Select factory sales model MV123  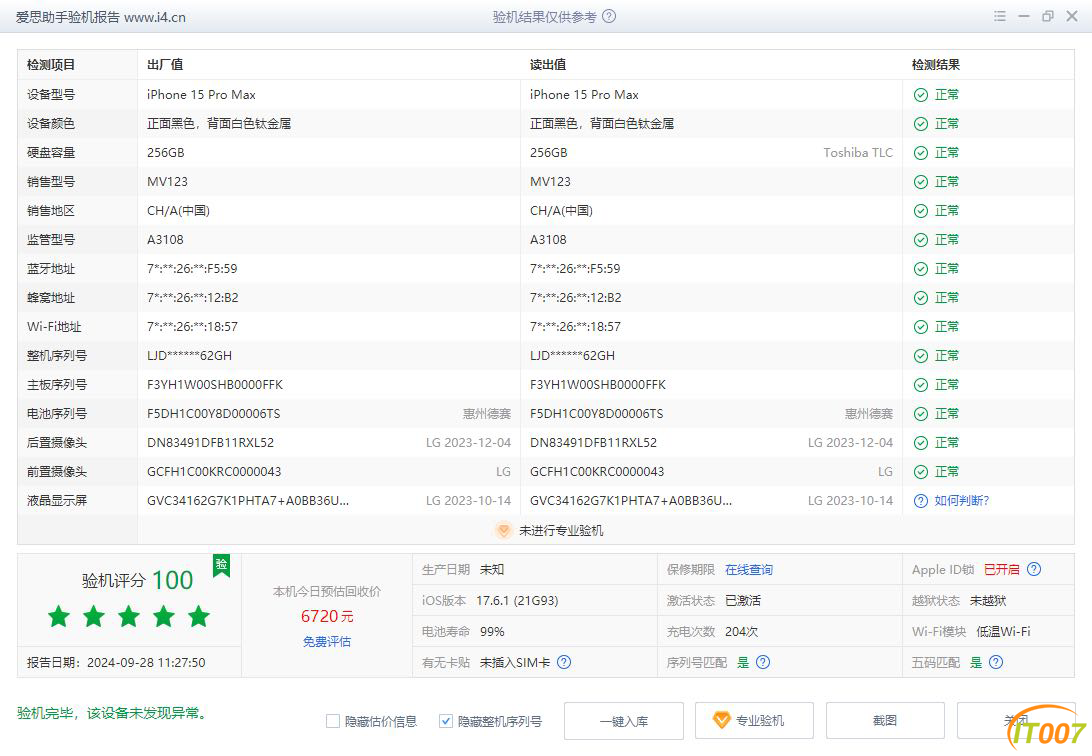[167, 182]
